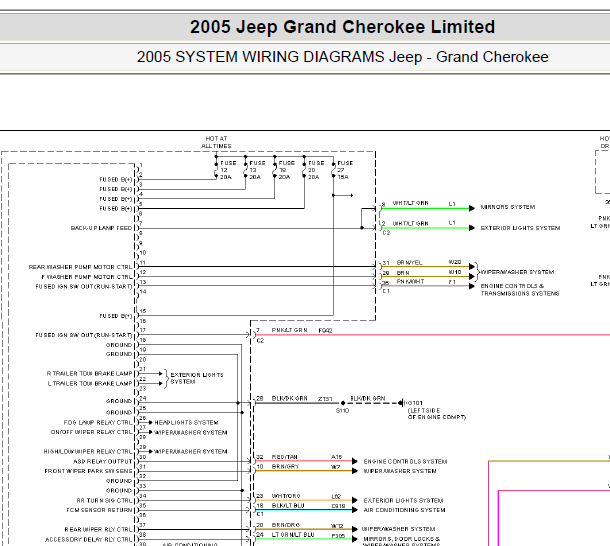Viewport: 610px width, 546px height.
Task: Click the 'FCM SENSOR RETURN' label
Action: tap(100, 510)
